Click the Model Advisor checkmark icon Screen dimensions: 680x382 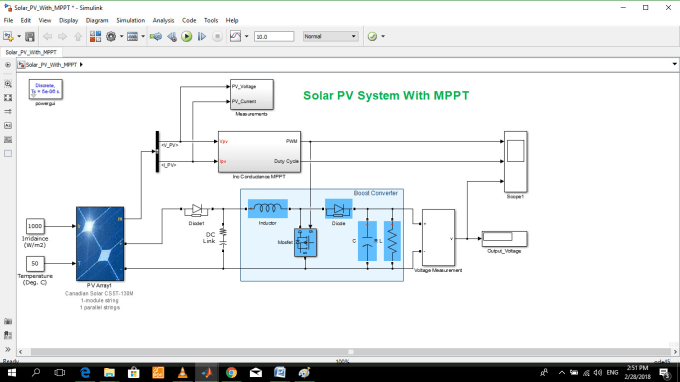click(x=372, y=36)
